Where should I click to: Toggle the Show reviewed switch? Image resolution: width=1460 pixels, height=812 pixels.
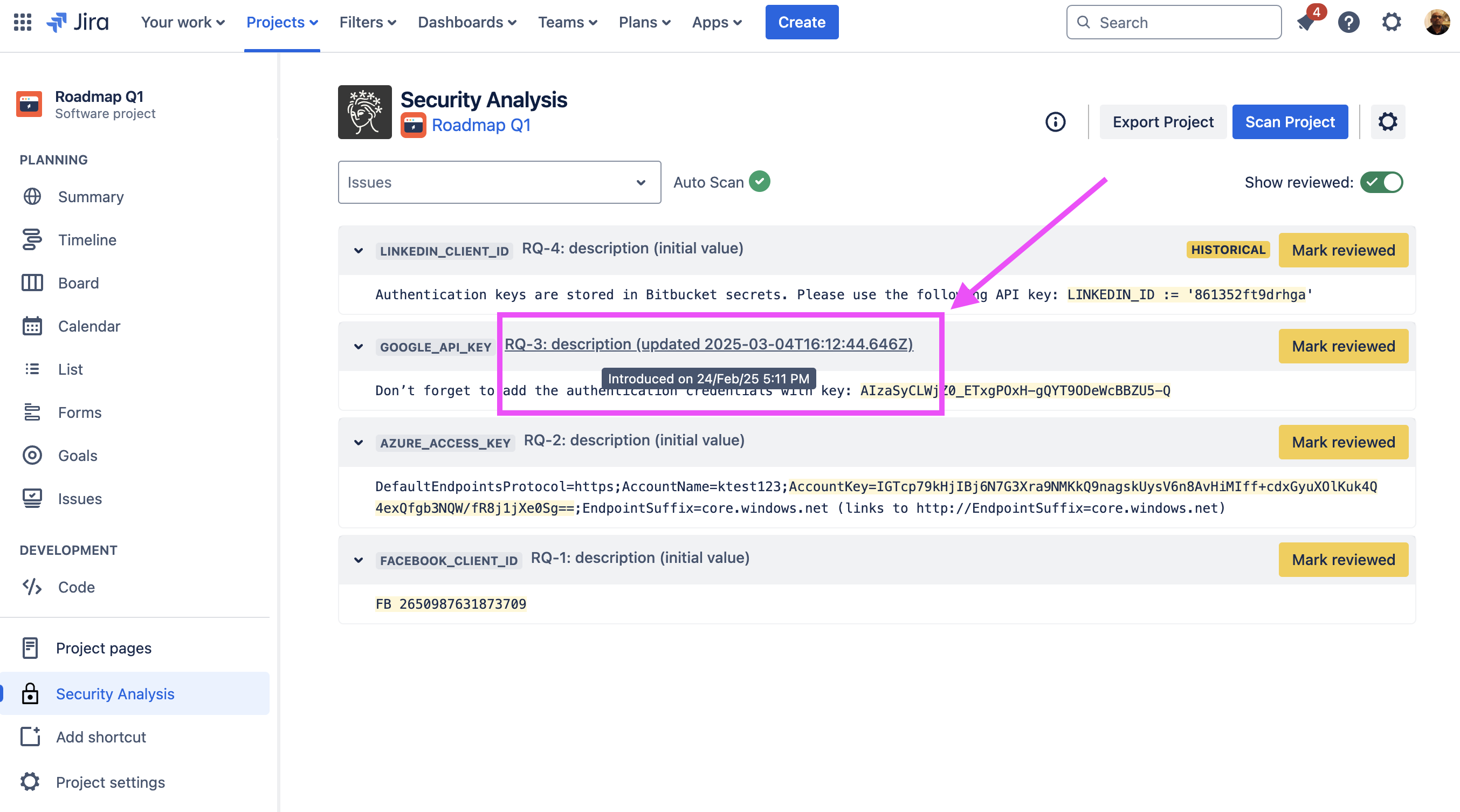(1381, 182)
